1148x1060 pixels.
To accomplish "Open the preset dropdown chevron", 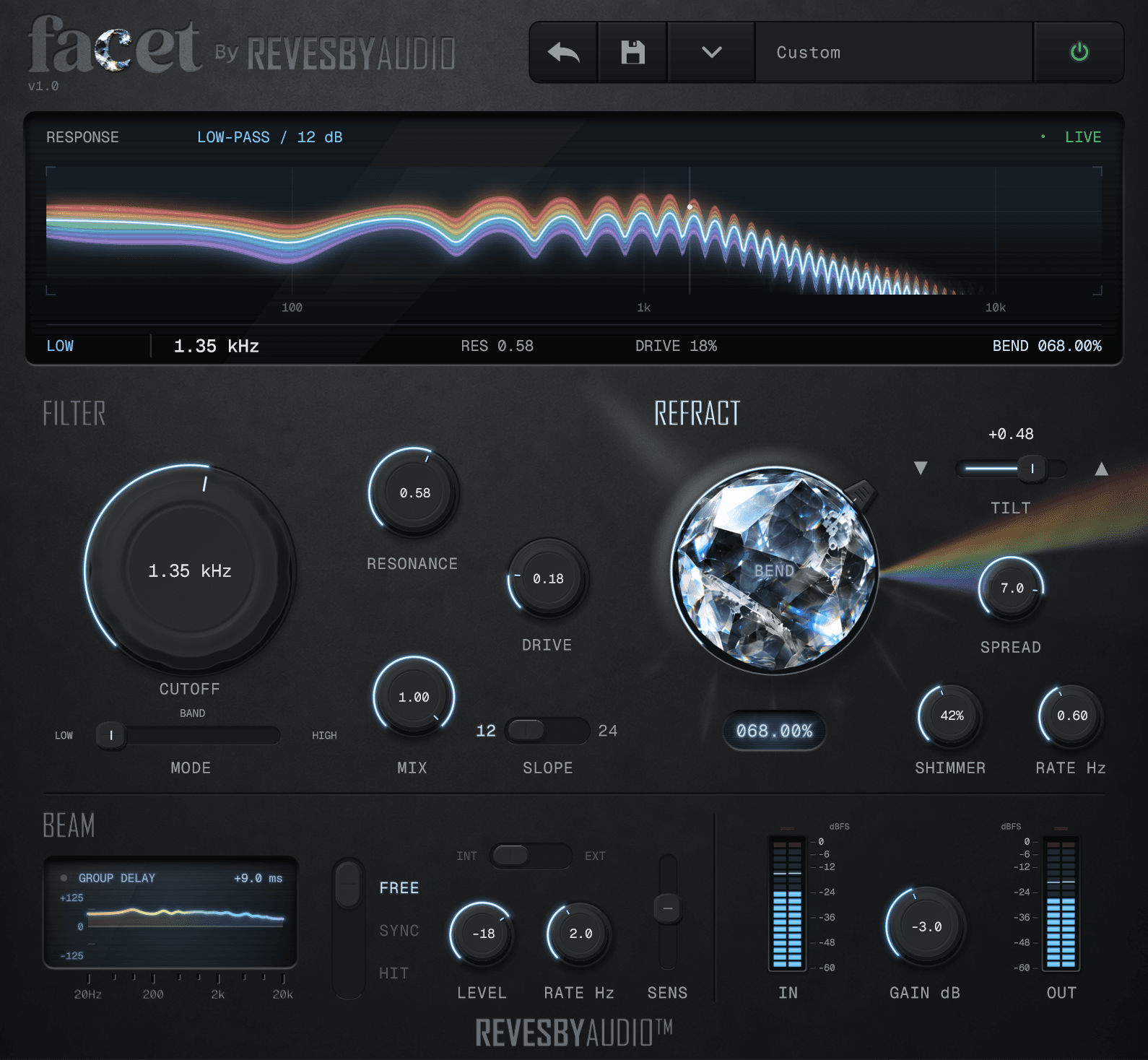I will coord(711,52).
